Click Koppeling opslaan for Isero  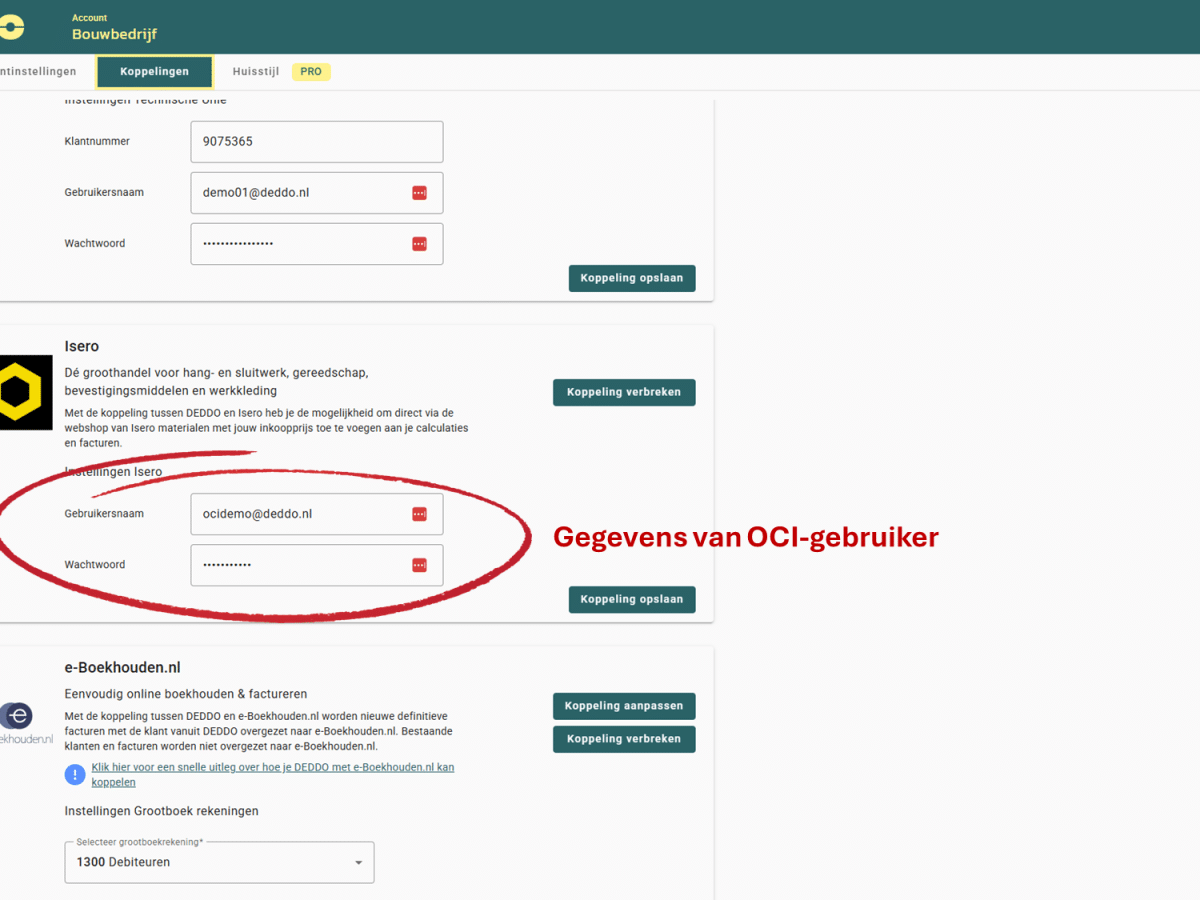(632, 599)
